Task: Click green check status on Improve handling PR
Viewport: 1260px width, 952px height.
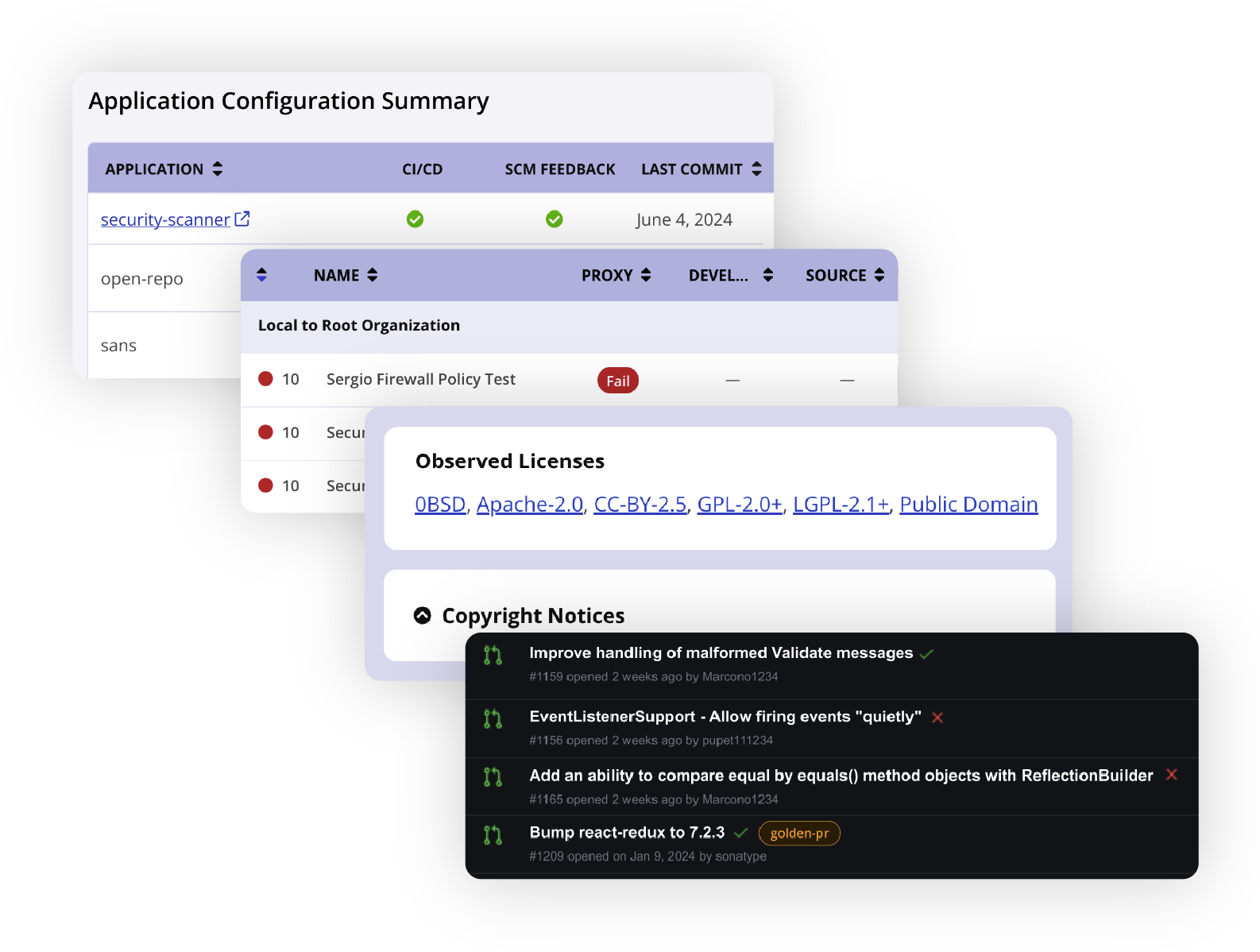Action: (x=926, y=654)
